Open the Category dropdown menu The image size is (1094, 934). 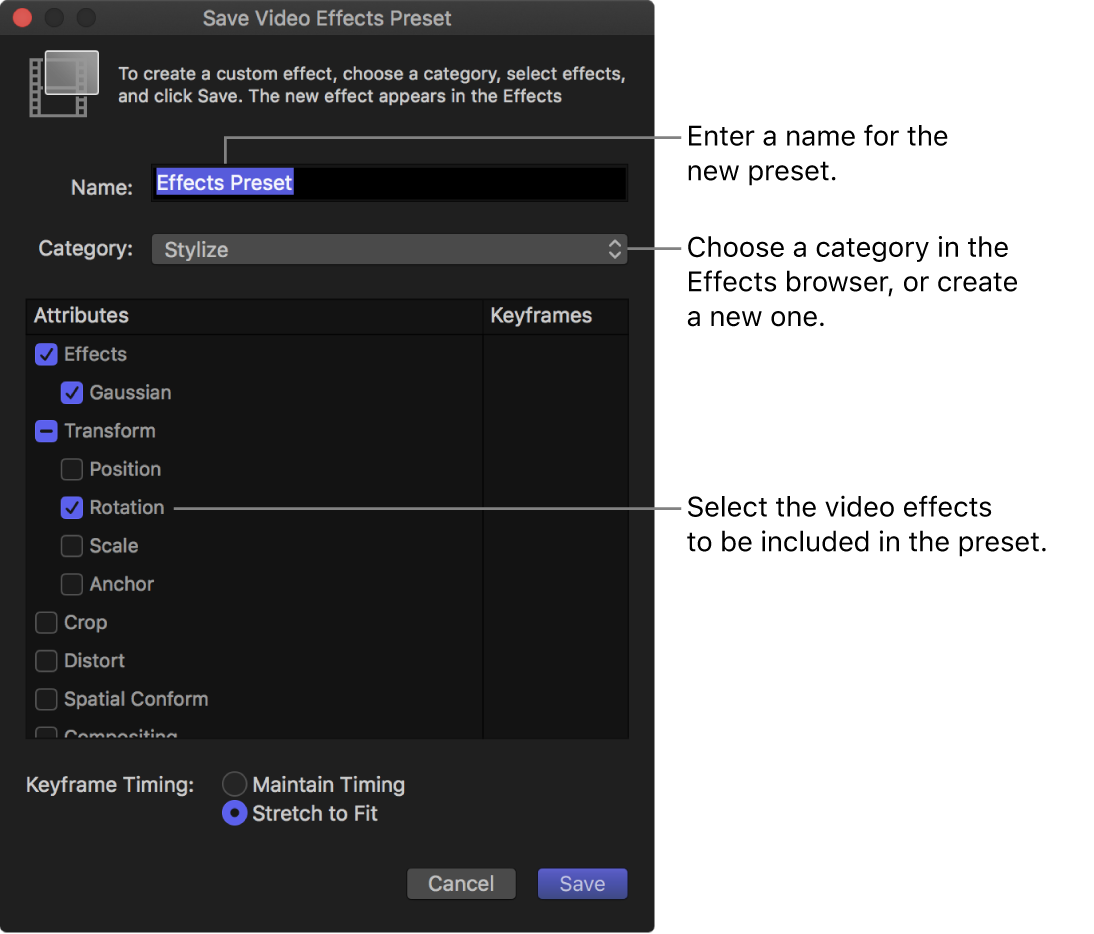click(389, 249)
